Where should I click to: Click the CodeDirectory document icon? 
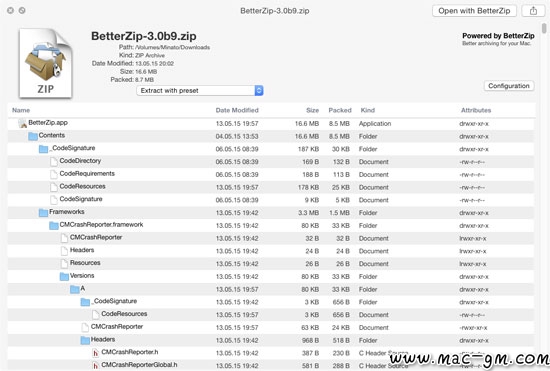click(54, 161)
